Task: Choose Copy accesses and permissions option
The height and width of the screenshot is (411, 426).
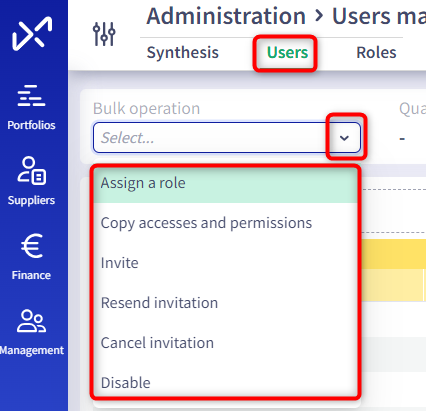Action: [225, 223]
